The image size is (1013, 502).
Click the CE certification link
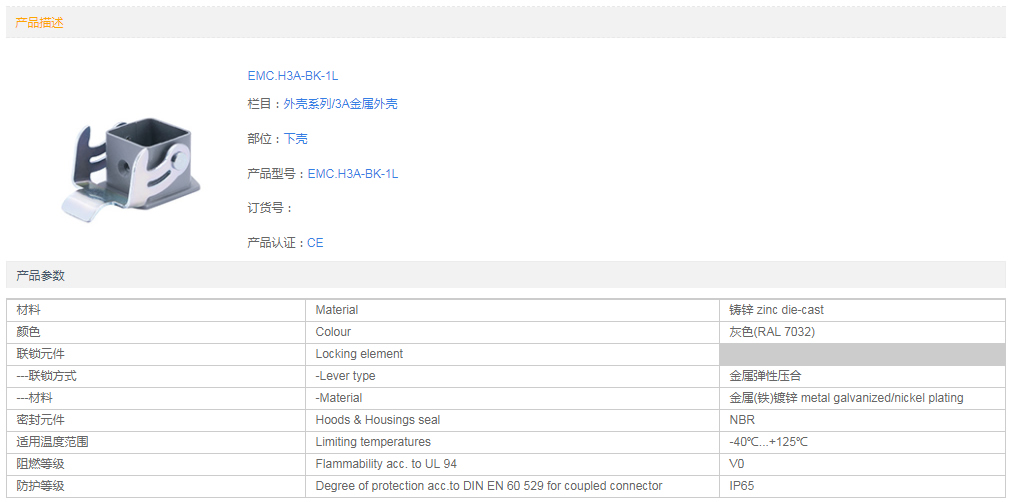pyautogui.click(x=315, y=243)
